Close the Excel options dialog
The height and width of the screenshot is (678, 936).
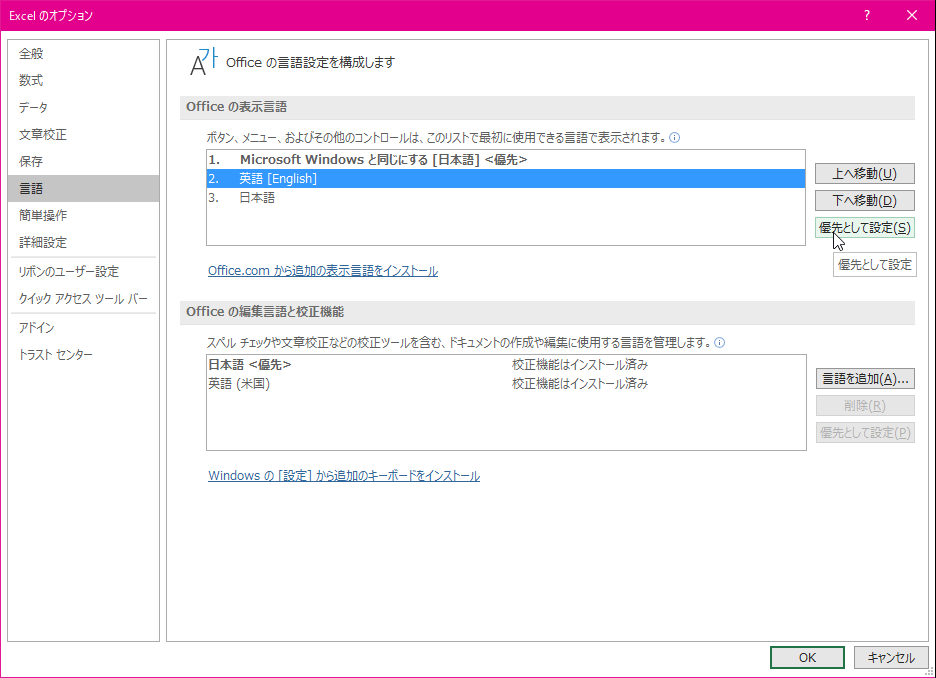point(912,16)
